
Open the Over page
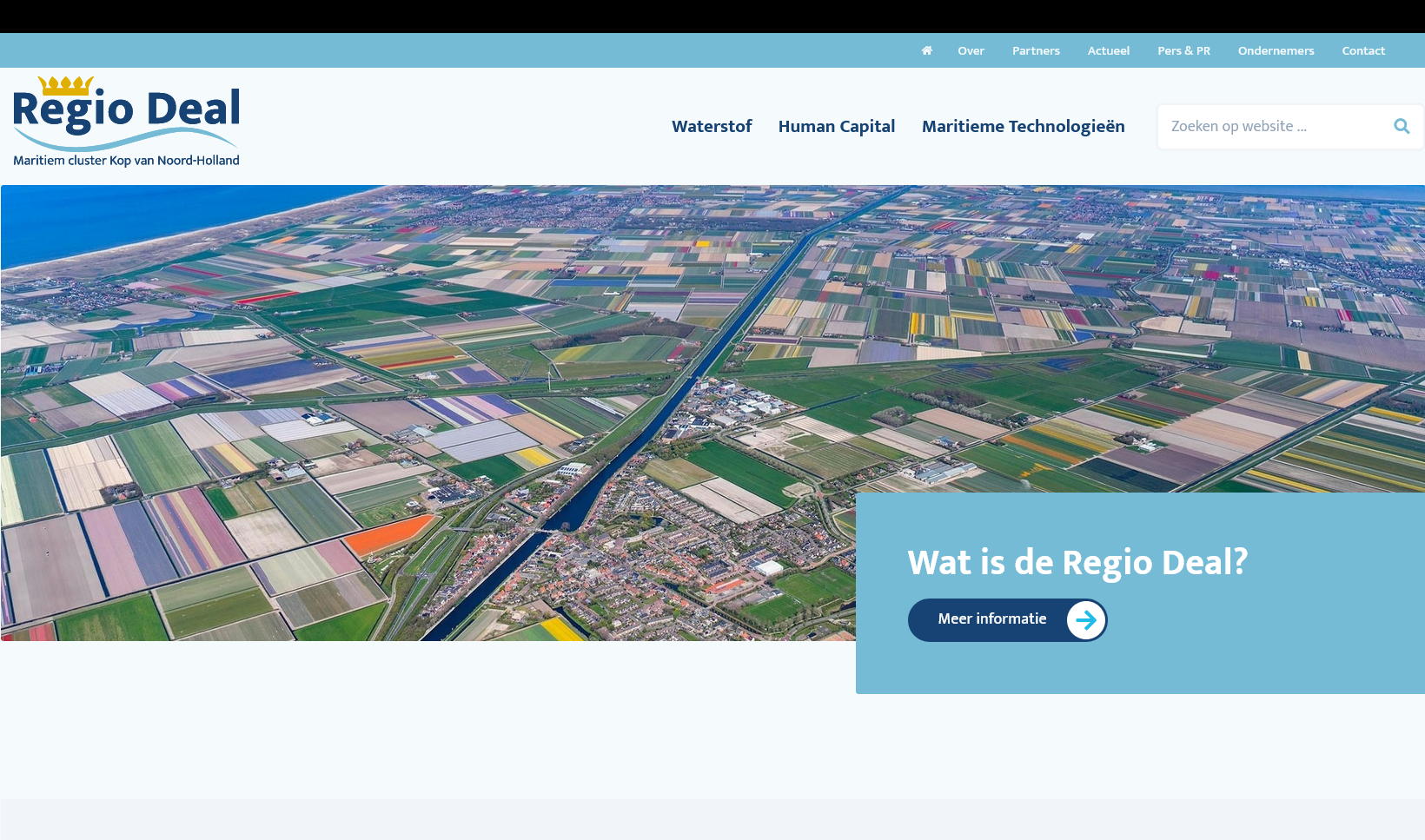click(x=971, y=50)
